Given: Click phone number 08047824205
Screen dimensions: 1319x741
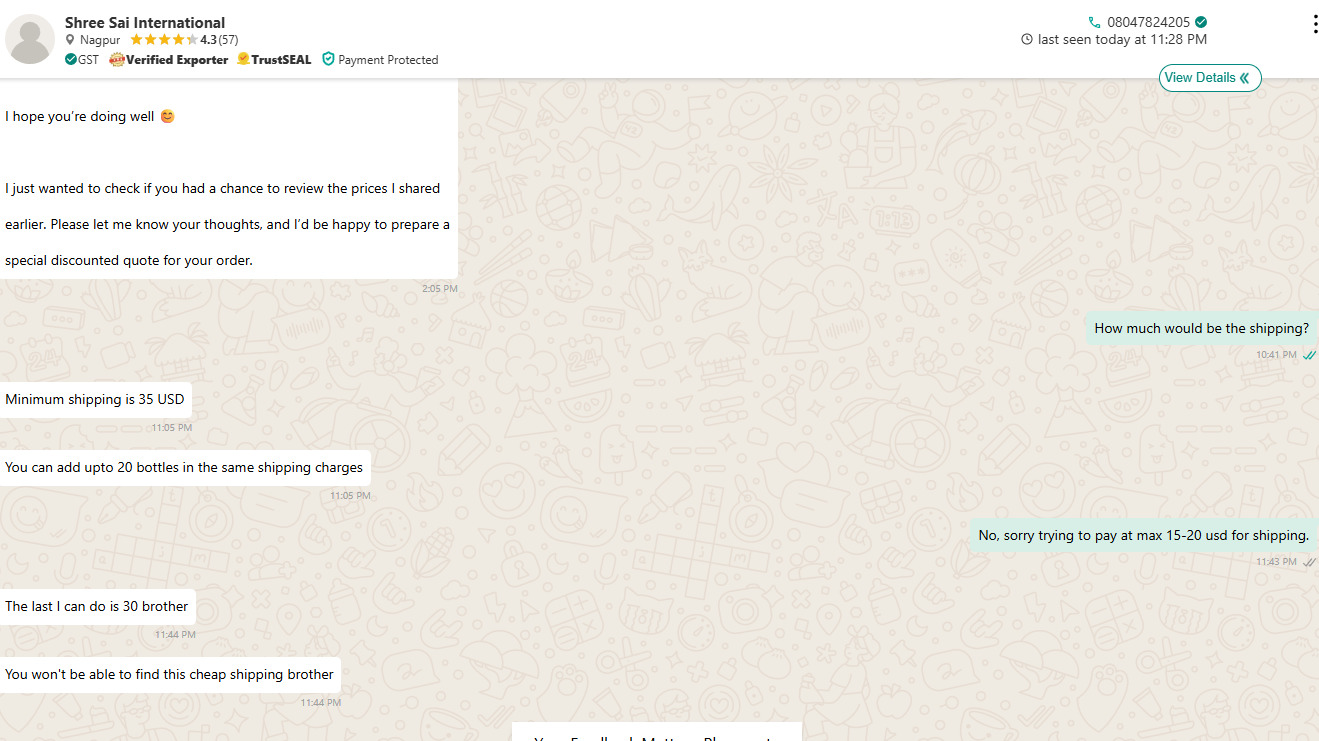Looking at the screenshot, I should (1148, 22).
